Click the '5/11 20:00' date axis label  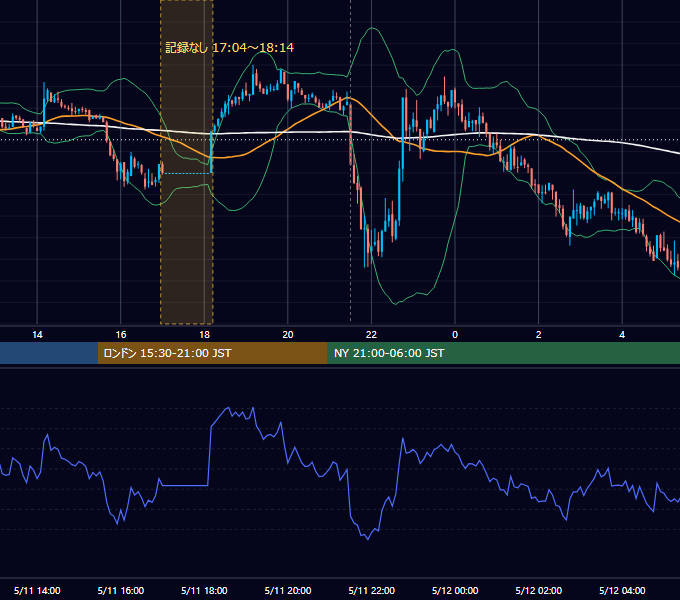click(288, 590)
